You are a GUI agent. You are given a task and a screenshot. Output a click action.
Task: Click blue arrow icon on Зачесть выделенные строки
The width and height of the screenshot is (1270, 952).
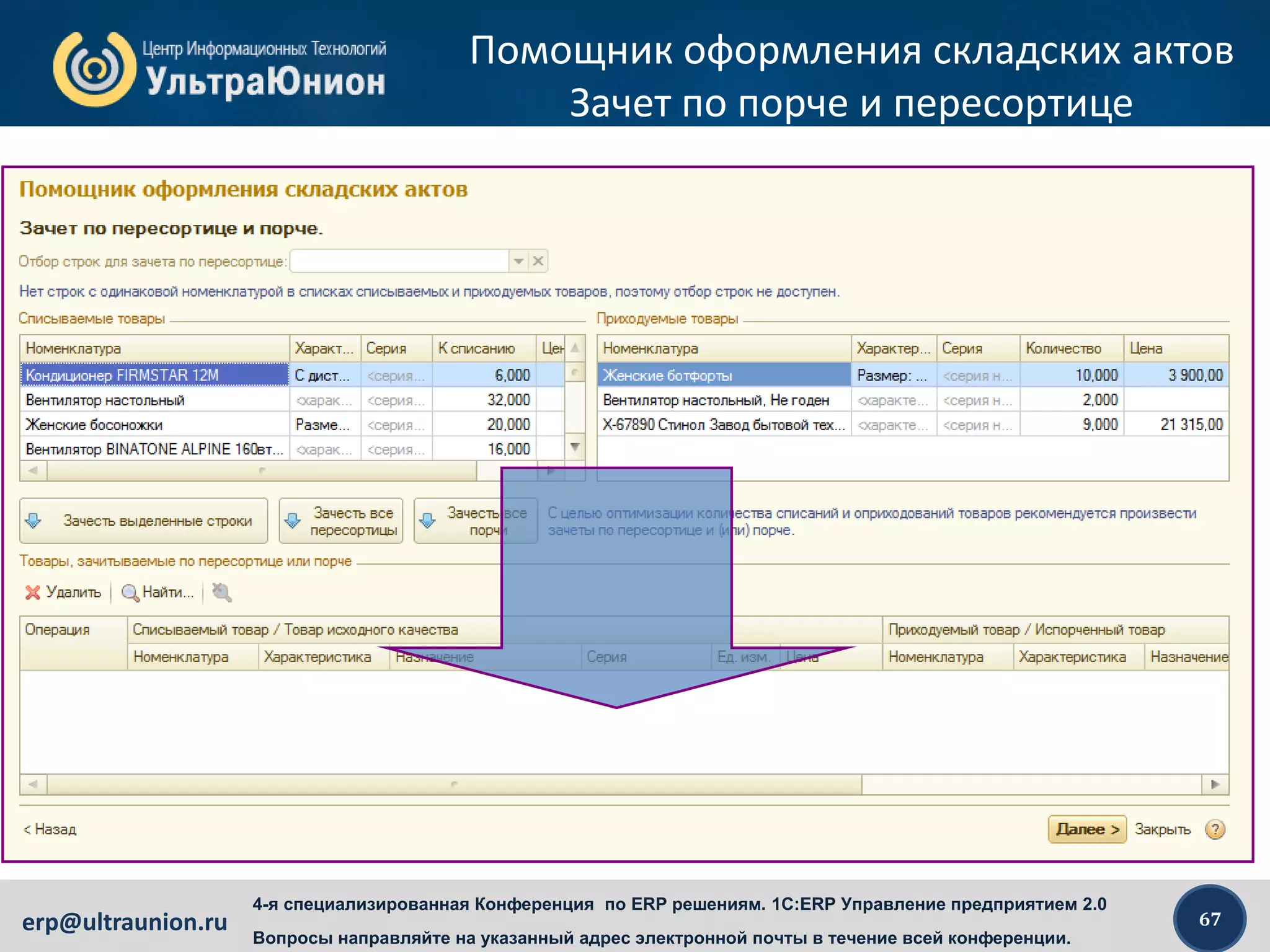34,521
